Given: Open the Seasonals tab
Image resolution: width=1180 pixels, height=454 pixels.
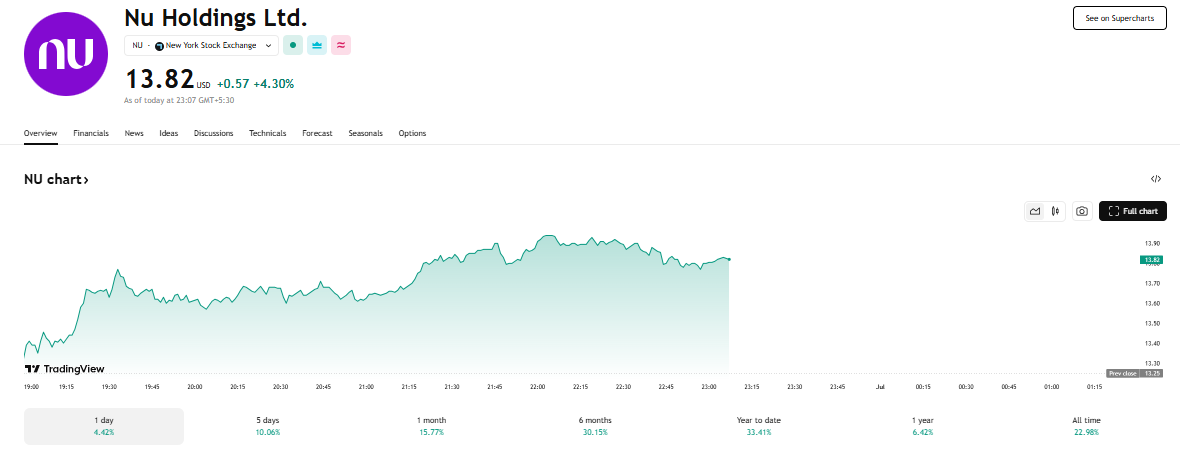Looking at the screenshot, I should click(366, 133).
